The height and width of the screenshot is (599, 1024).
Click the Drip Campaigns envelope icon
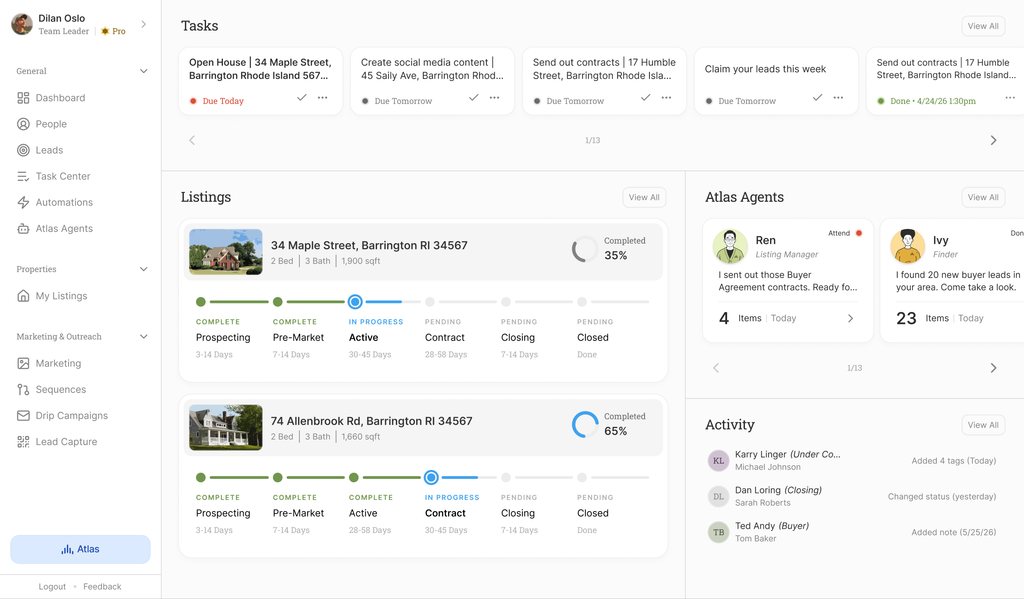click(24, 415)
